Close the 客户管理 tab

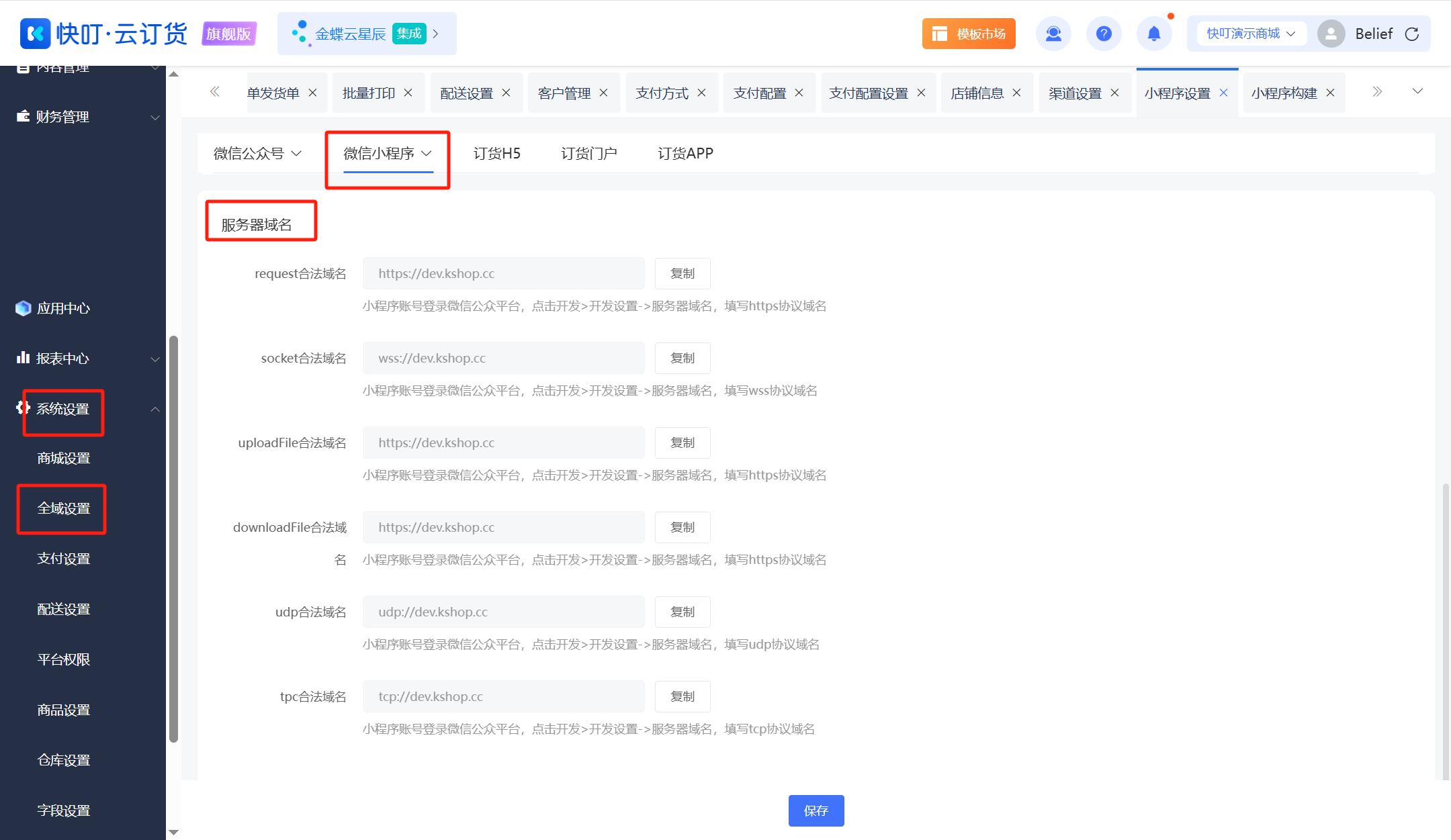[603, 93]
